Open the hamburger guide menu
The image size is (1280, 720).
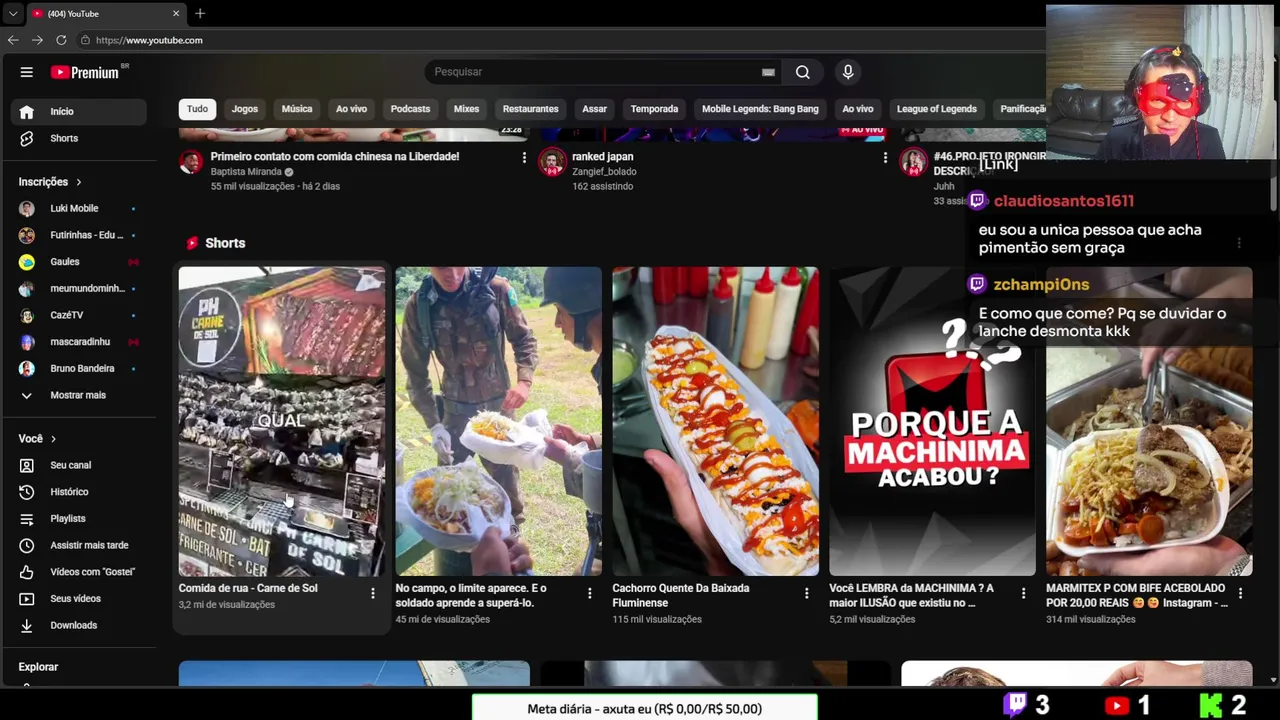27,72
